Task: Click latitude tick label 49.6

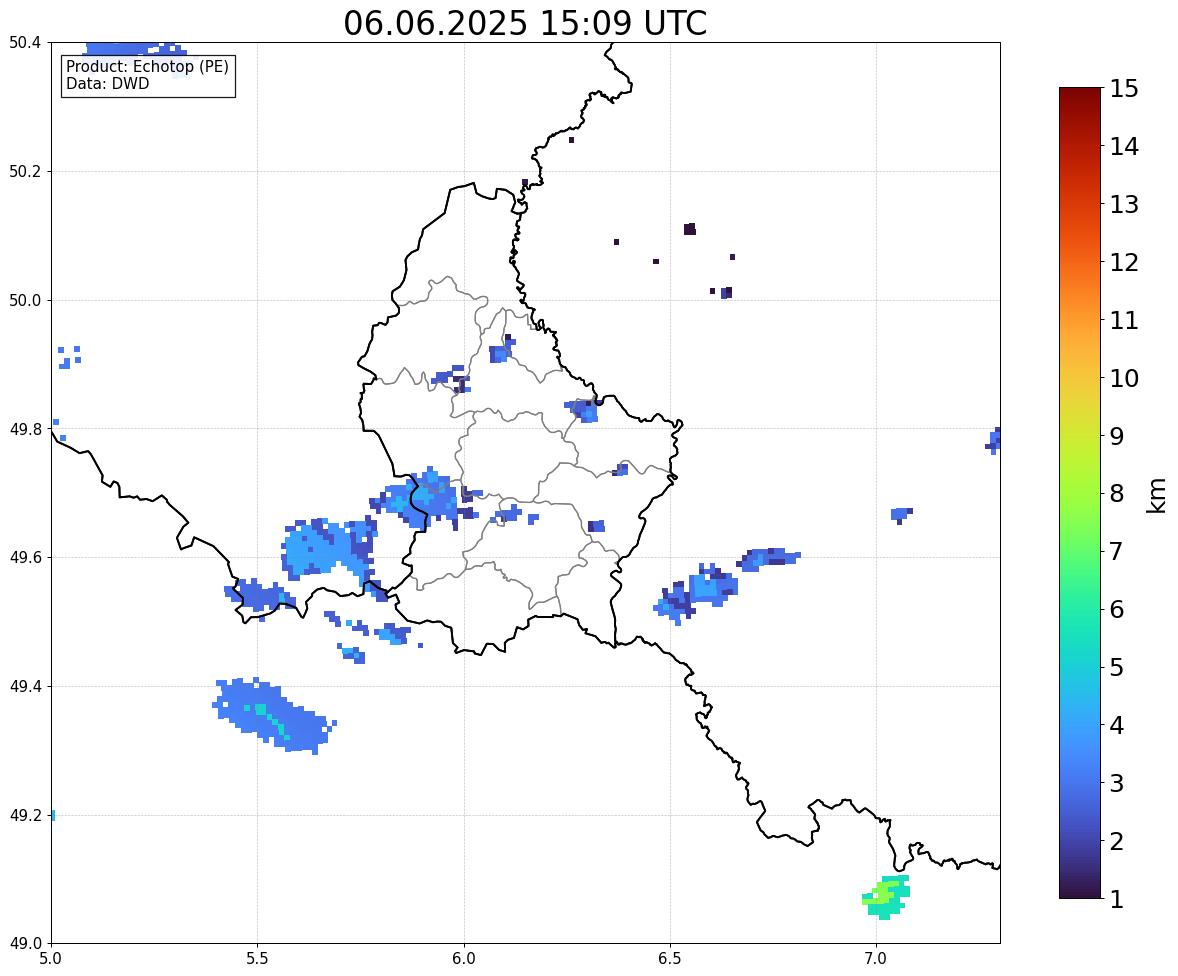Action: (24, 557)
